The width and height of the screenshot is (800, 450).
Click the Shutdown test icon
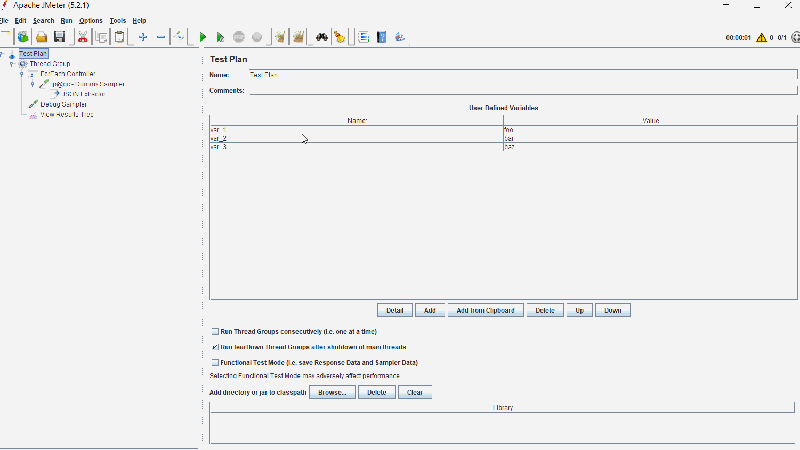pos(257,37)
